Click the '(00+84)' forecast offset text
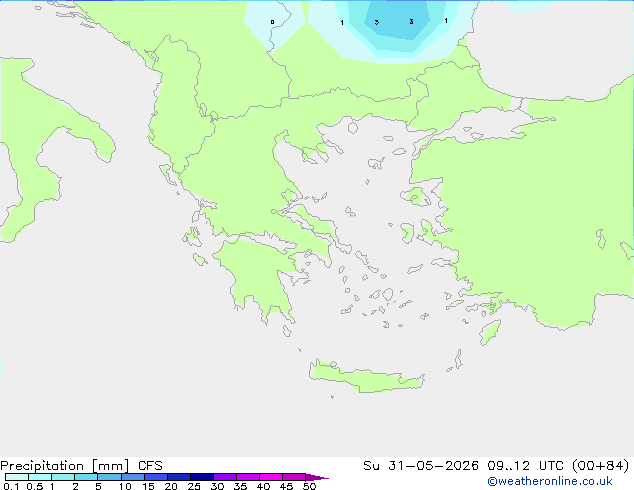 [x=601, y=466]
